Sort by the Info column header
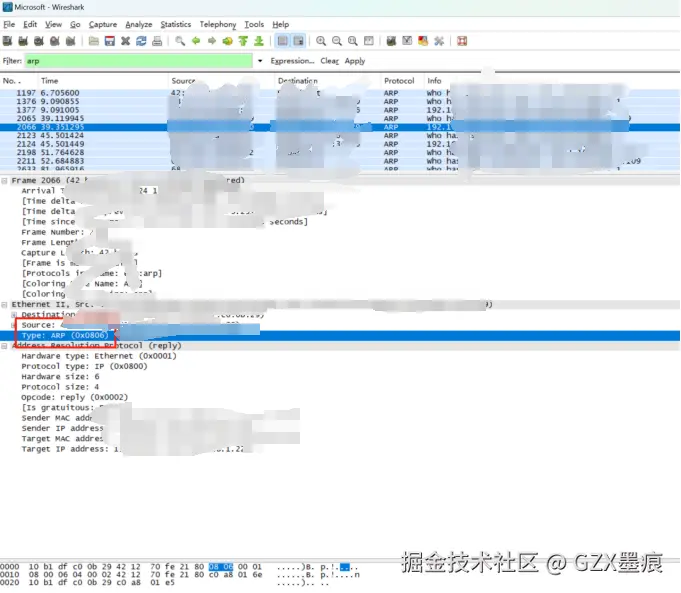681x593 pixels. (552, 81)
